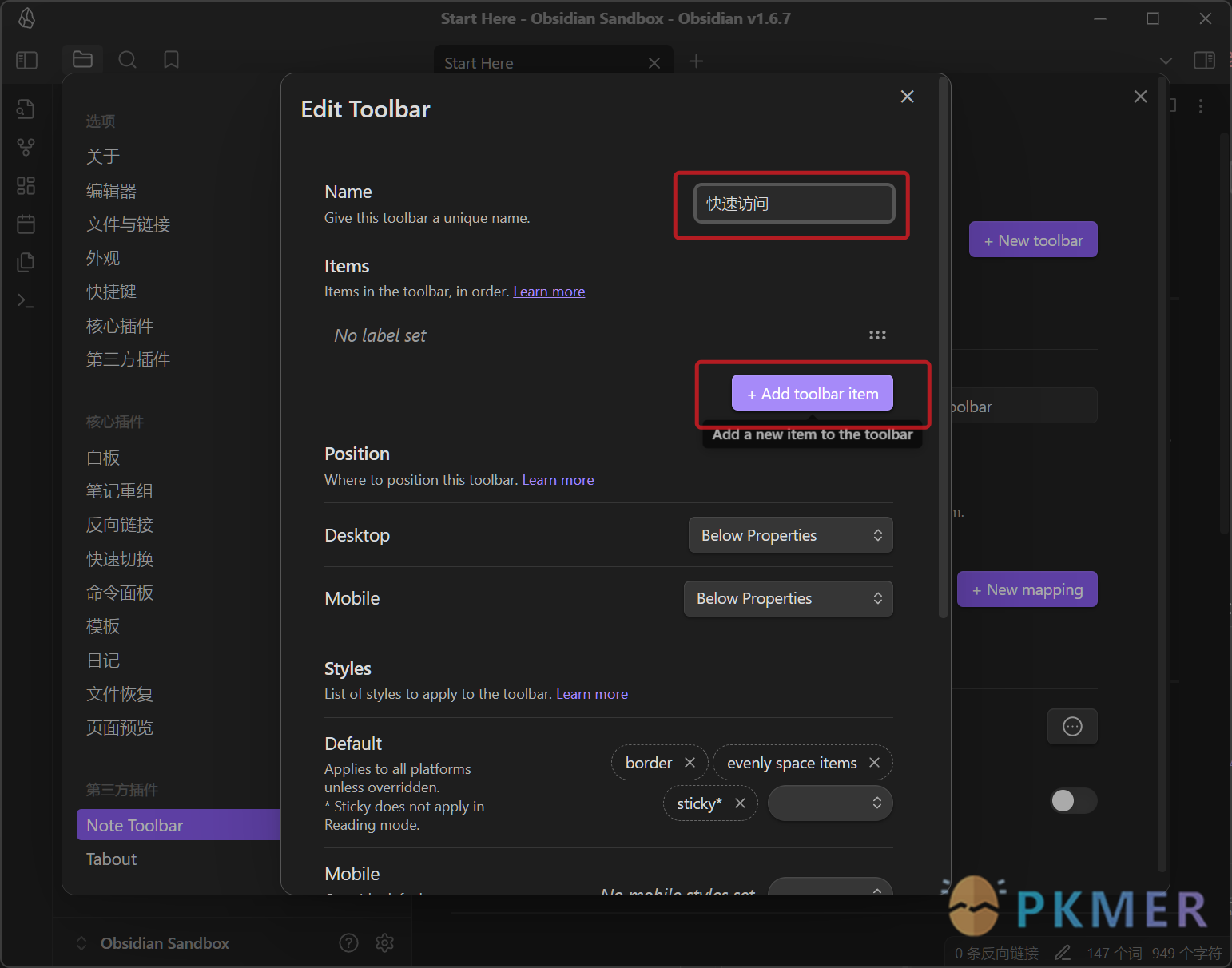Open the note's more options dots

tap(1201, 105)
